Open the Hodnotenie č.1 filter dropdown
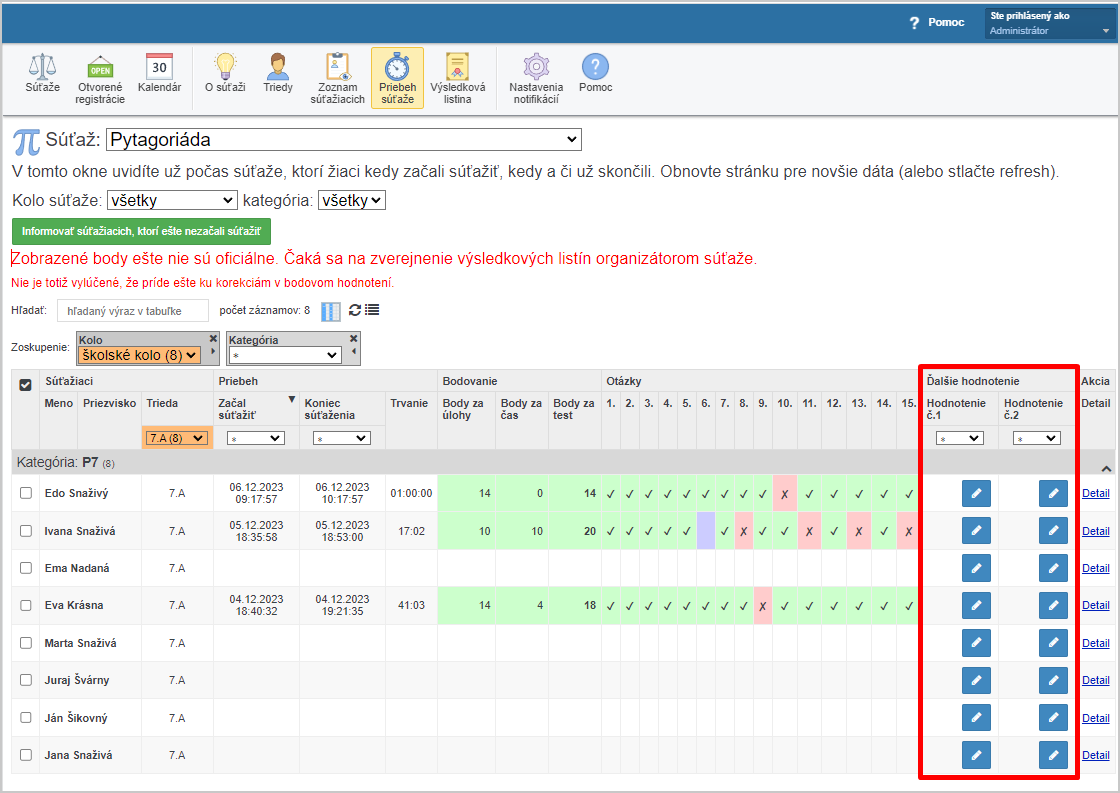 [x=960, y=439]
